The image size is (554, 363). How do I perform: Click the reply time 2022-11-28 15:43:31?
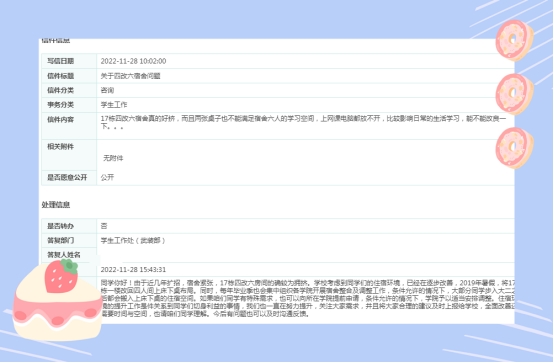pyautogui.click(x=133, y=270)
